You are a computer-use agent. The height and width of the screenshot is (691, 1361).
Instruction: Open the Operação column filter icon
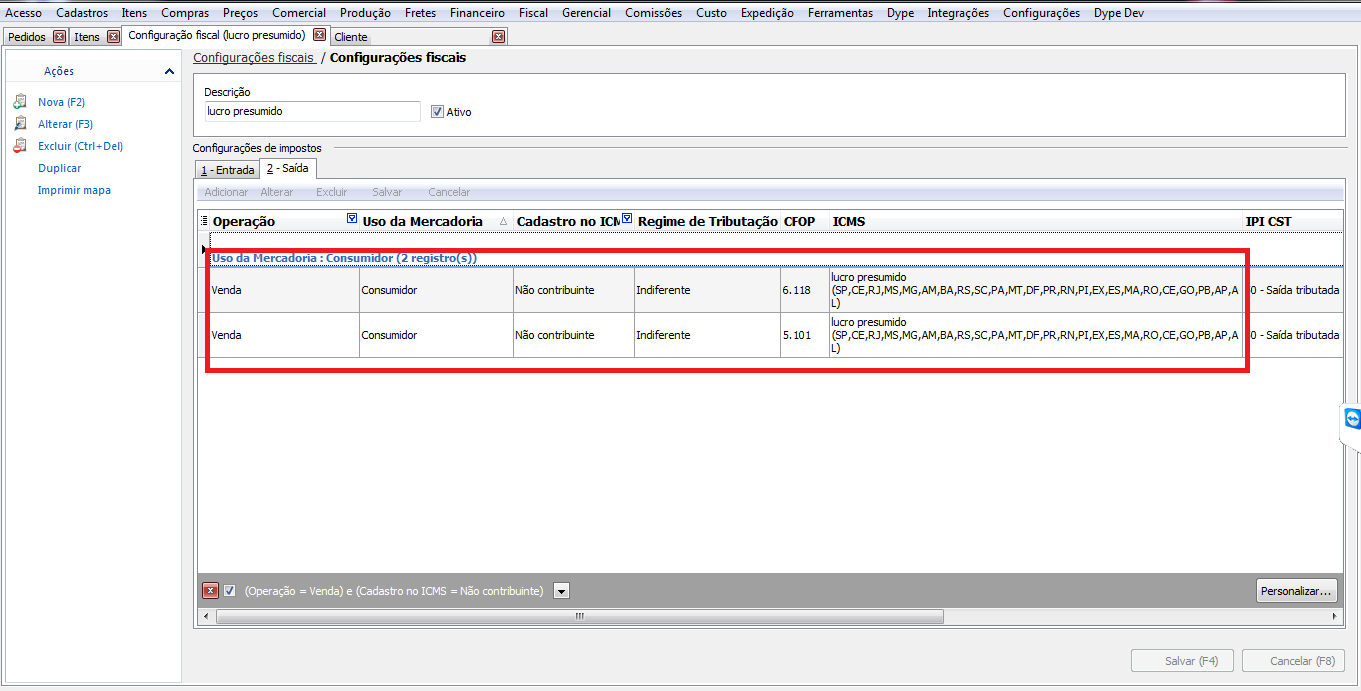(351, 219)
